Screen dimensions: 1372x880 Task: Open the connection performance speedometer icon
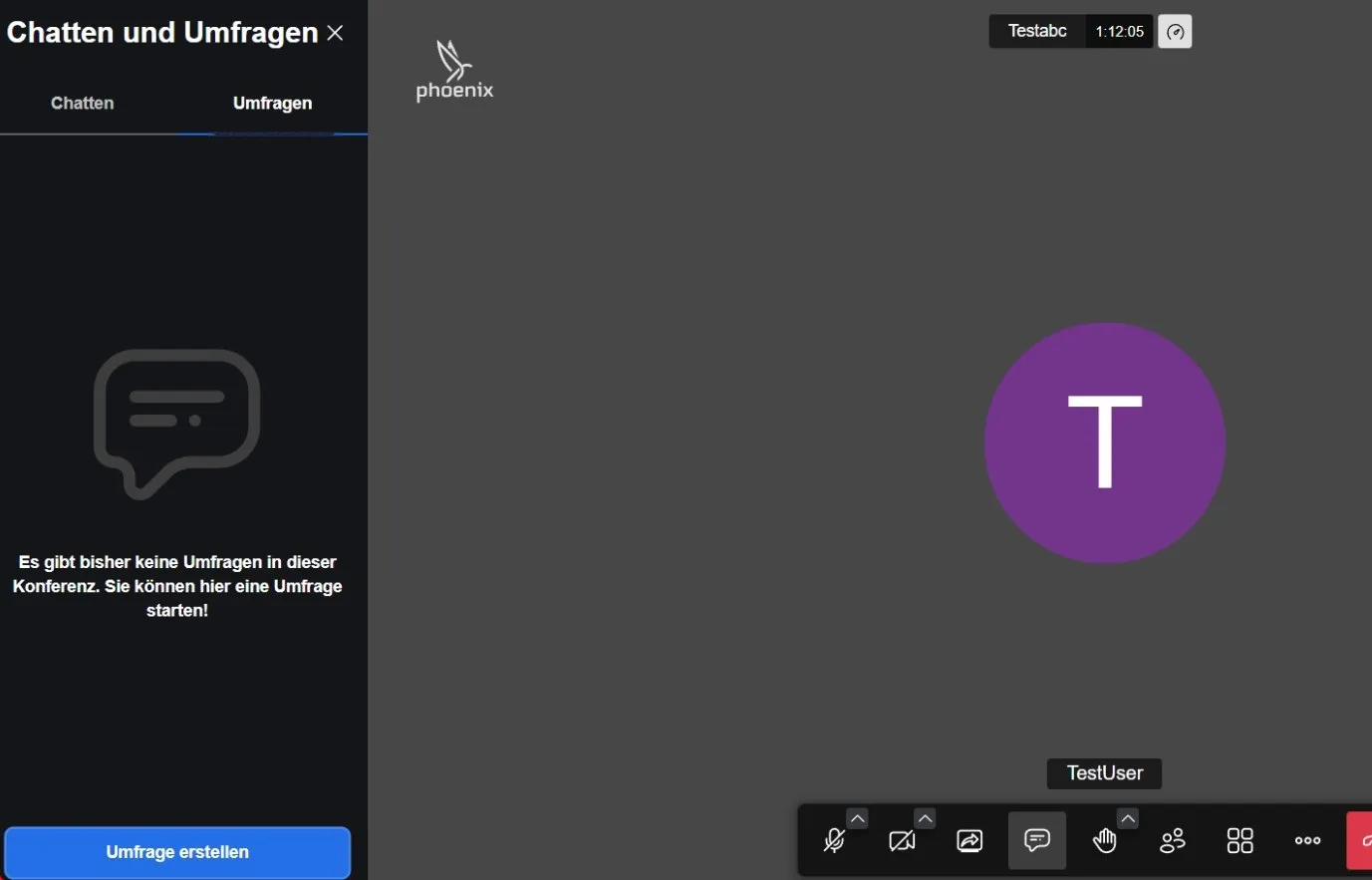pyautogui.click(x=1175, y=32)
